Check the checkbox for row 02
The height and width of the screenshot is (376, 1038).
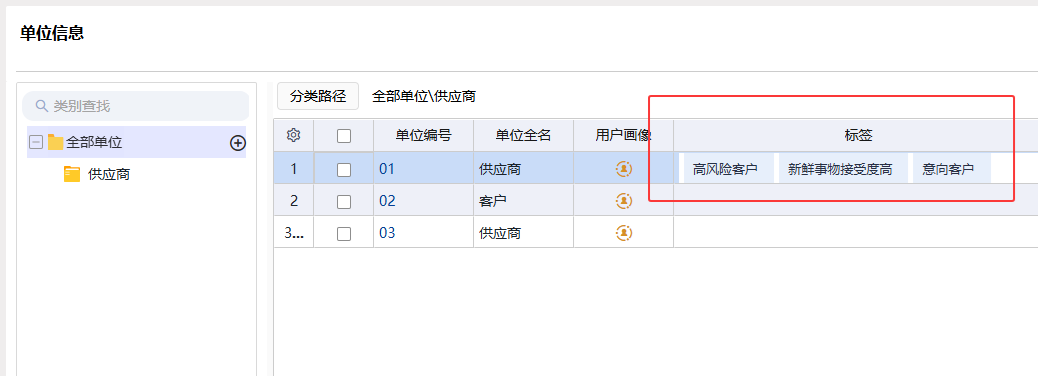pos(344,201)
